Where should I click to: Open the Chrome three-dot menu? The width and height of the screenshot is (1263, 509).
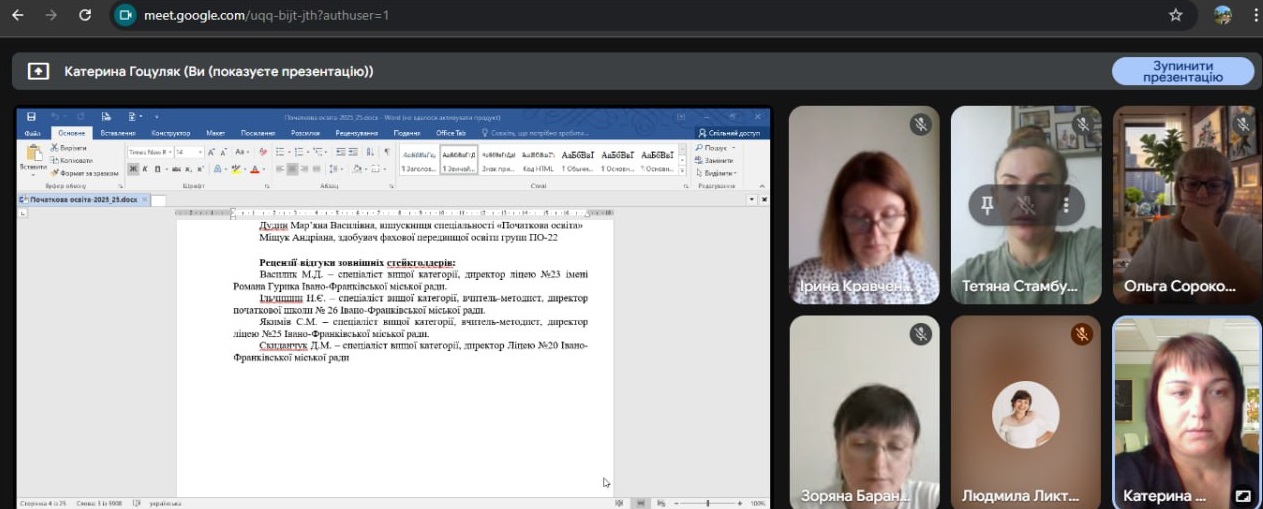click(x=1255, y=15)
